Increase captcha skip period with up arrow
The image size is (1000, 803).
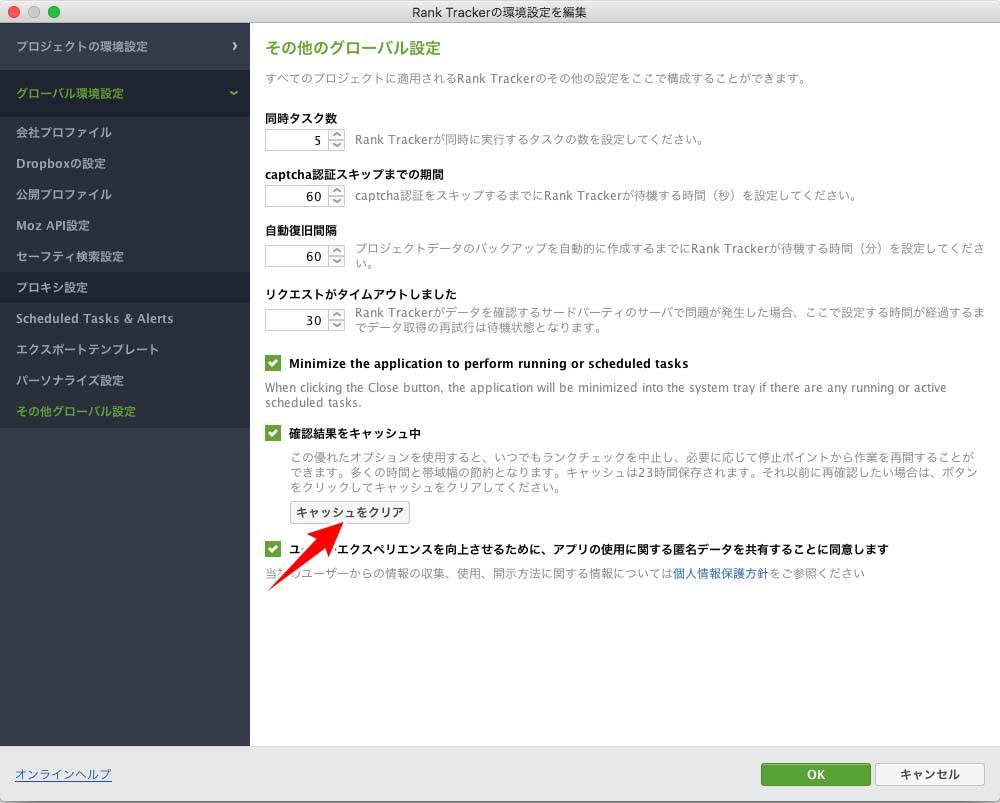(337, 191)
